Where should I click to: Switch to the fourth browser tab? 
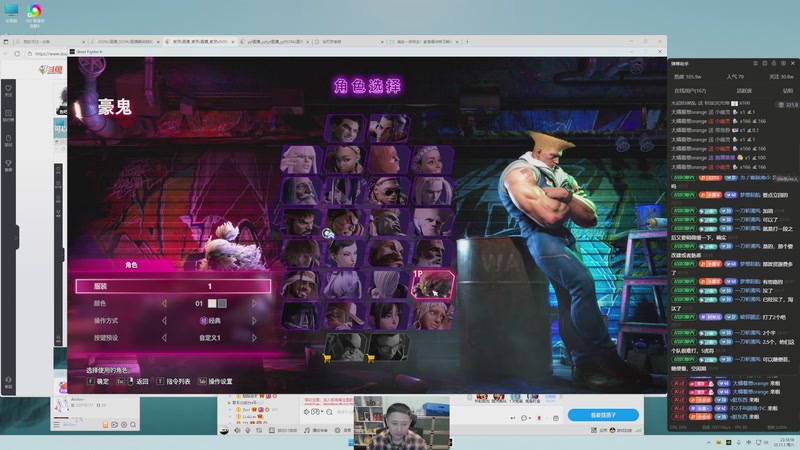274,42
